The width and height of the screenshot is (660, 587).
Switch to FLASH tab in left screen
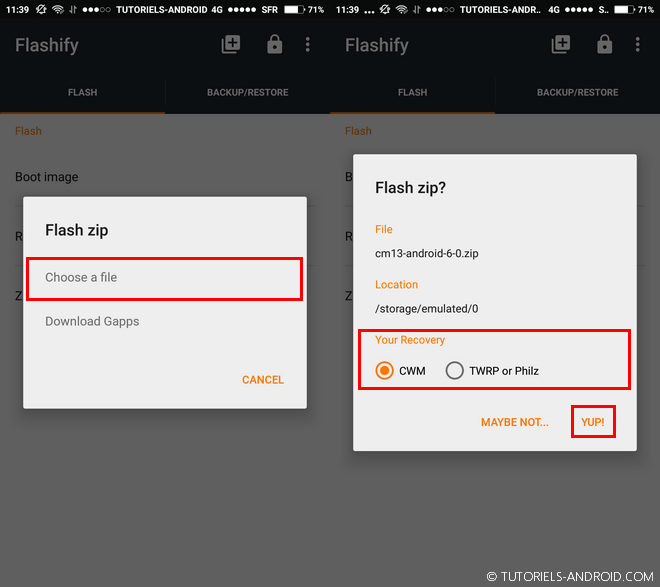pyautogui.click(x=82, y=93)
